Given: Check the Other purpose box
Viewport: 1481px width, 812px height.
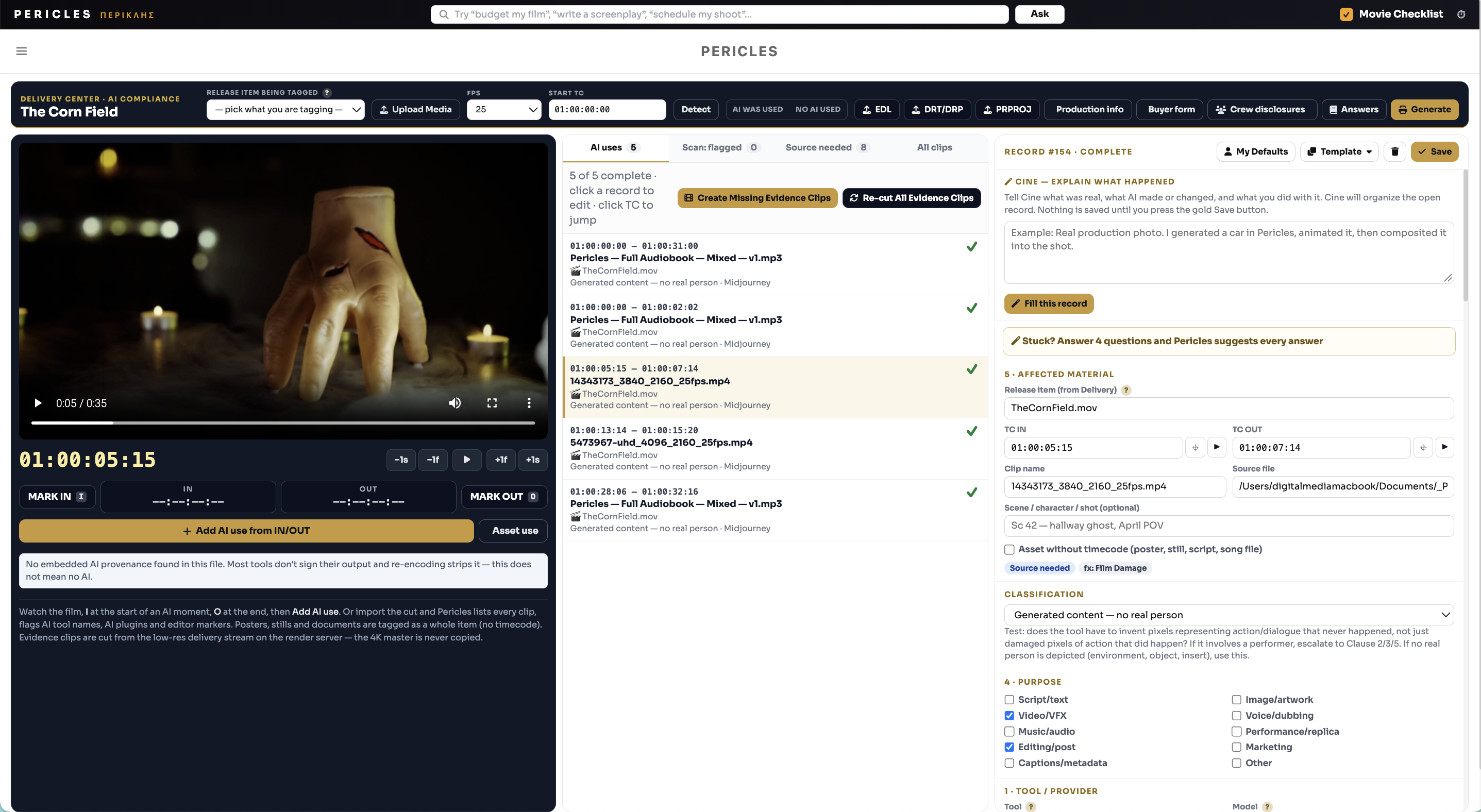Looking at the screenshot, I should click(1236, 763).
